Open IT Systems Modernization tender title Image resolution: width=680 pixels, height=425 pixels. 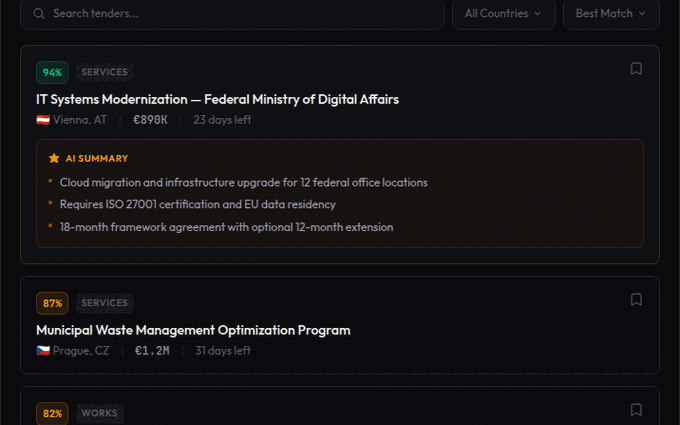click(x=217, y=99)
